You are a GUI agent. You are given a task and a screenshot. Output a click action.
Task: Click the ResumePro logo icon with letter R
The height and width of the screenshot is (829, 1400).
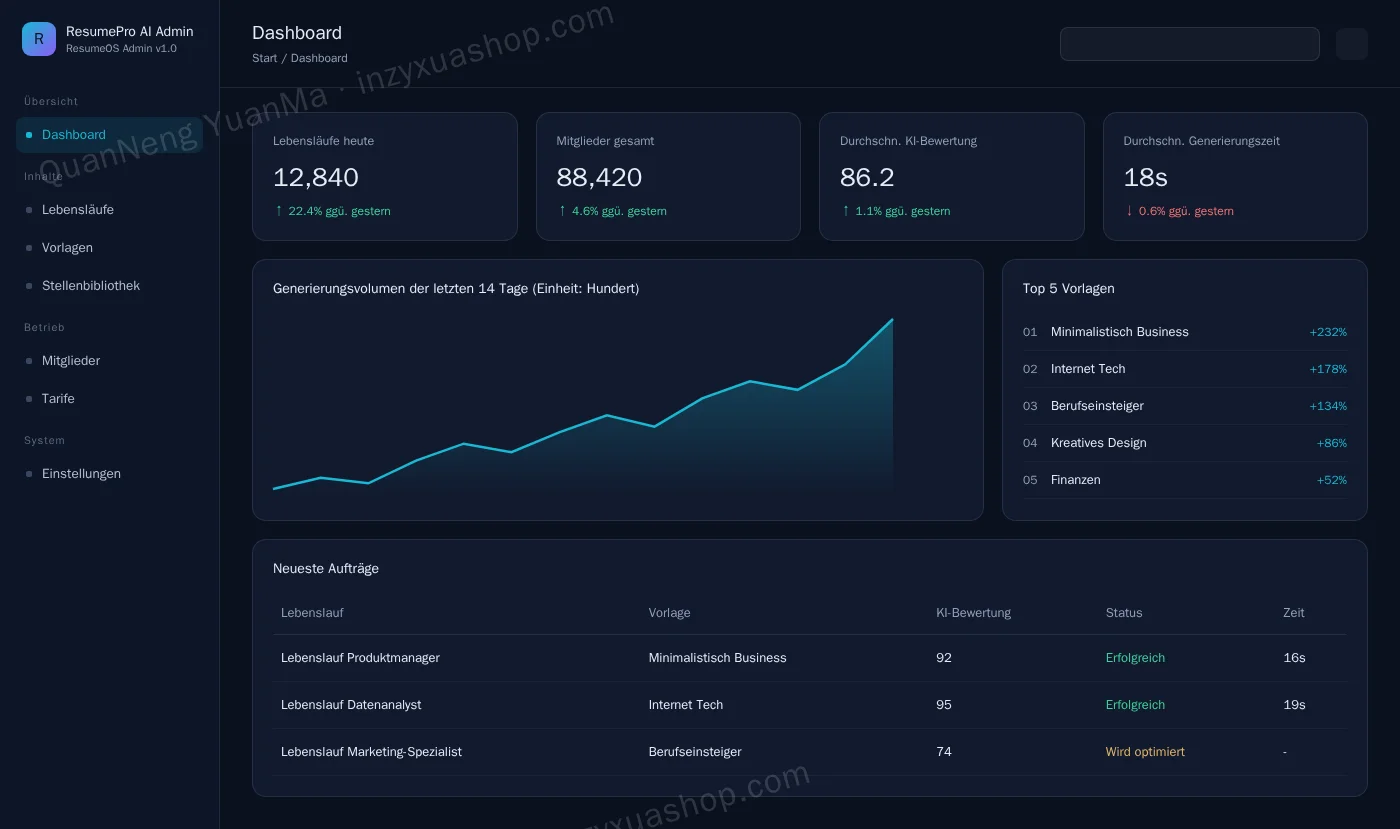39,39
